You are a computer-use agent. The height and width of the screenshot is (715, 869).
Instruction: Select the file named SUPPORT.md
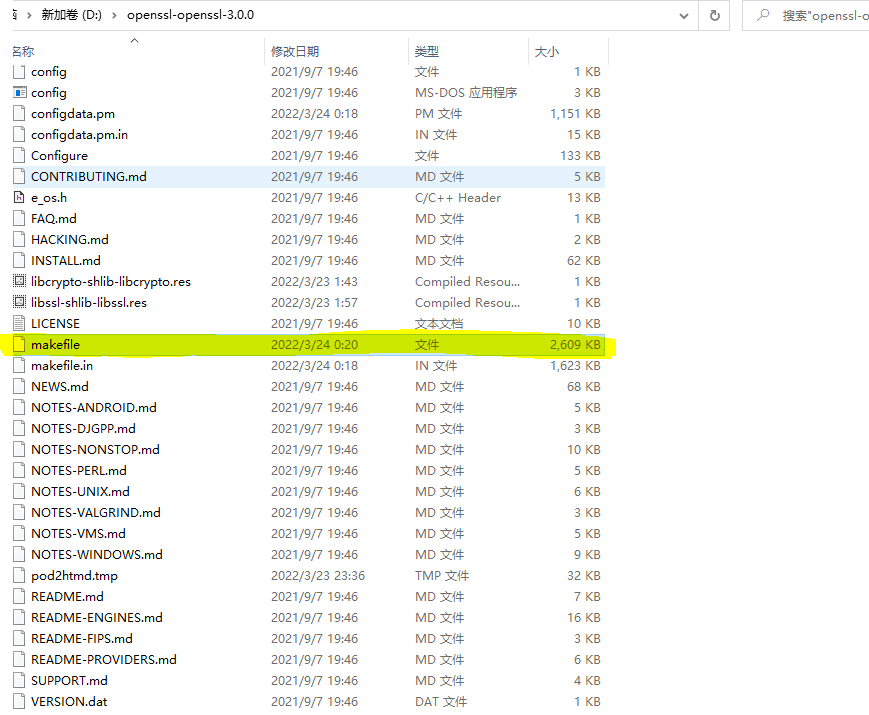(x=69, y=681)
